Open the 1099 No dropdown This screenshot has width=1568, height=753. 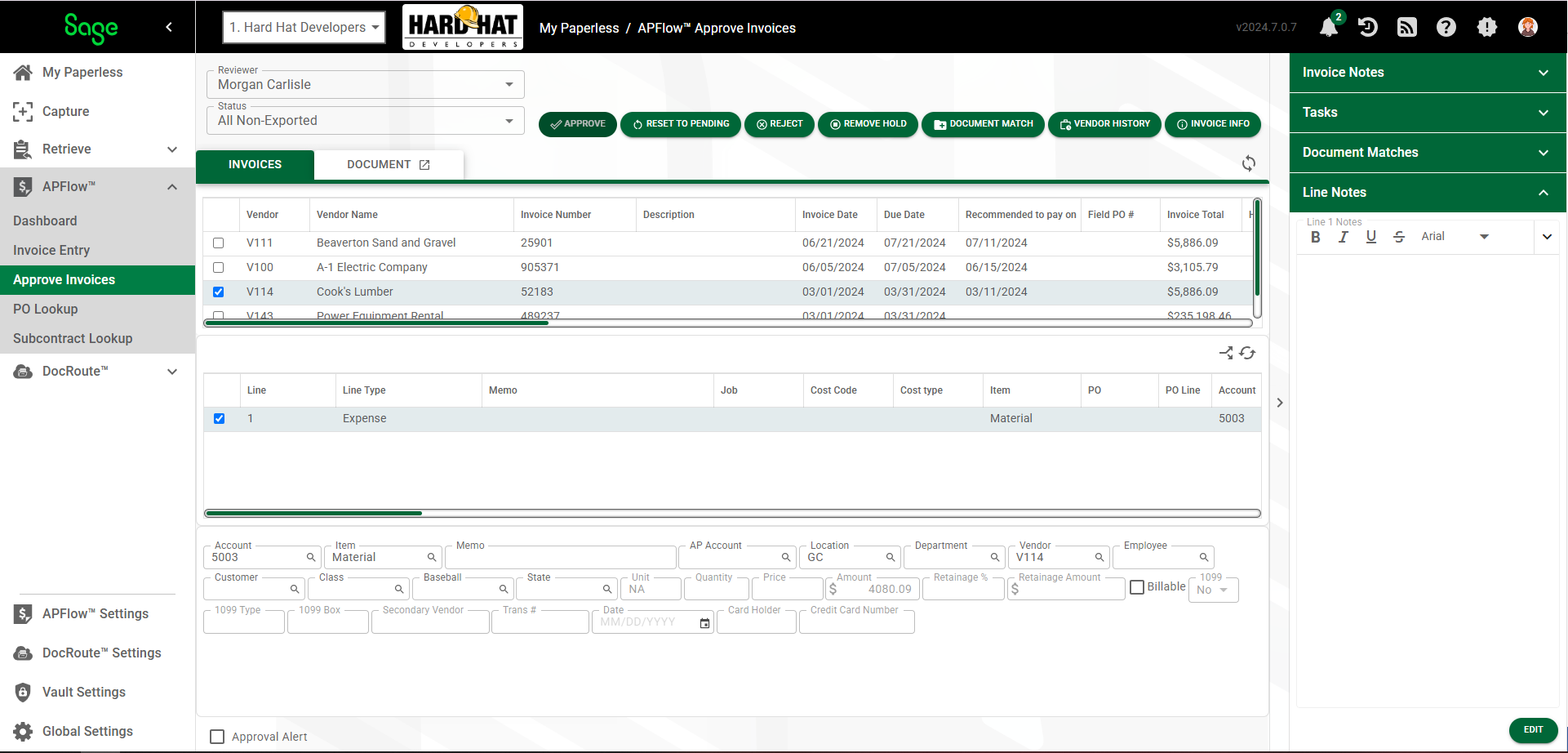coord(1214,590)
